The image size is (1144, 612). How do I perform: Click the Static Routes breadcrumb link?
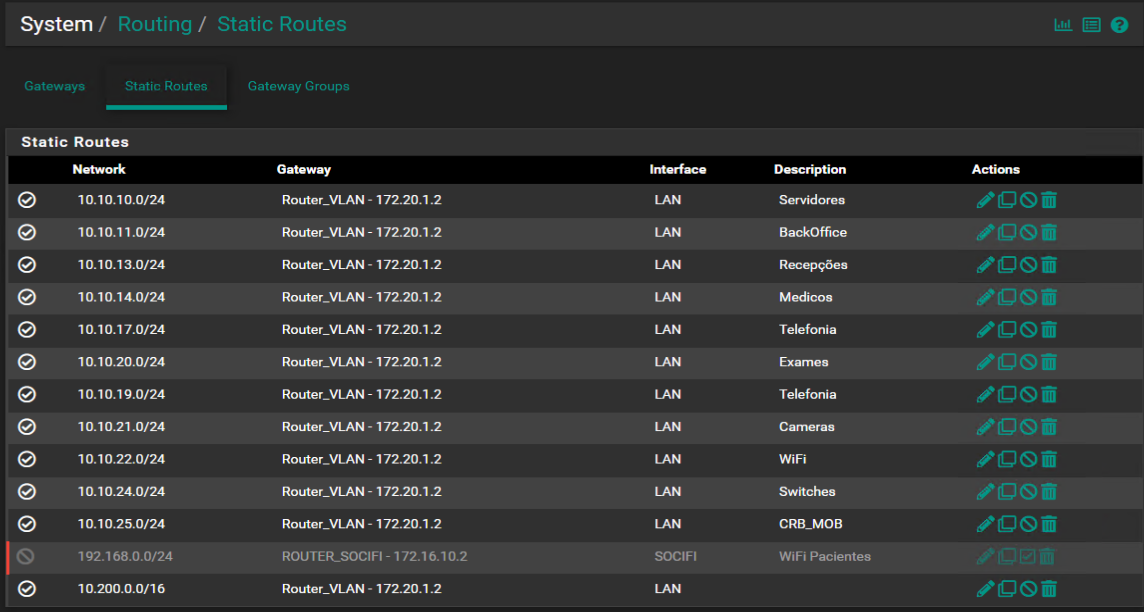click(282, 24)
